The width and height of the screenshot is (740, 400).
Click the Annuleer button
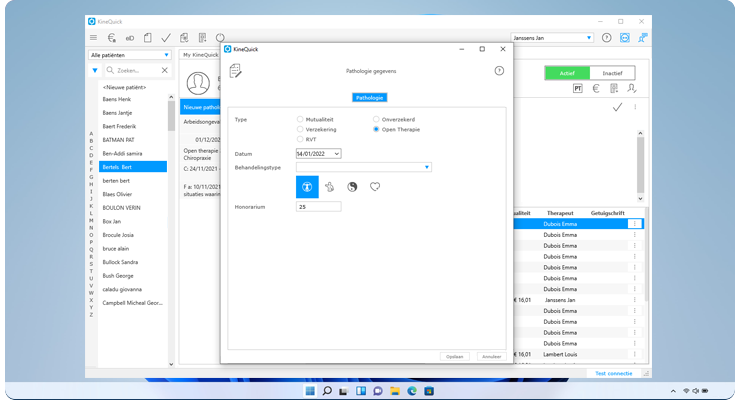click(x=491, y=357)
